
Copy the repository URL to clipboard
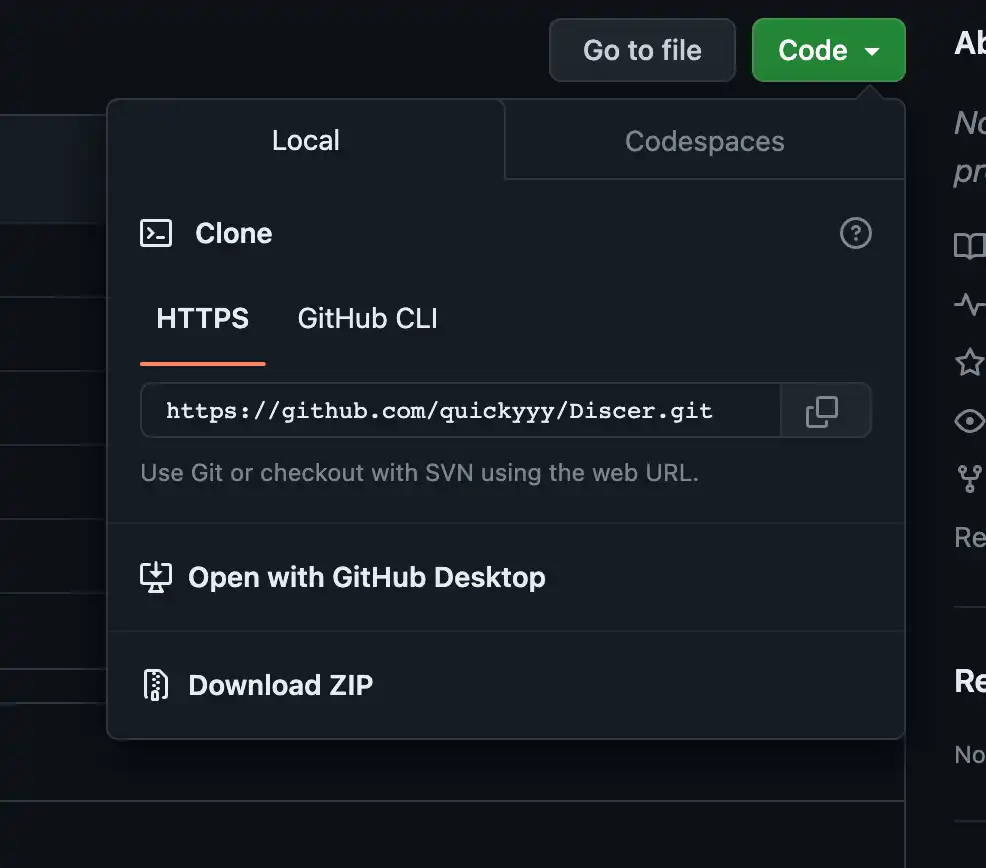[x=822, y=411]
